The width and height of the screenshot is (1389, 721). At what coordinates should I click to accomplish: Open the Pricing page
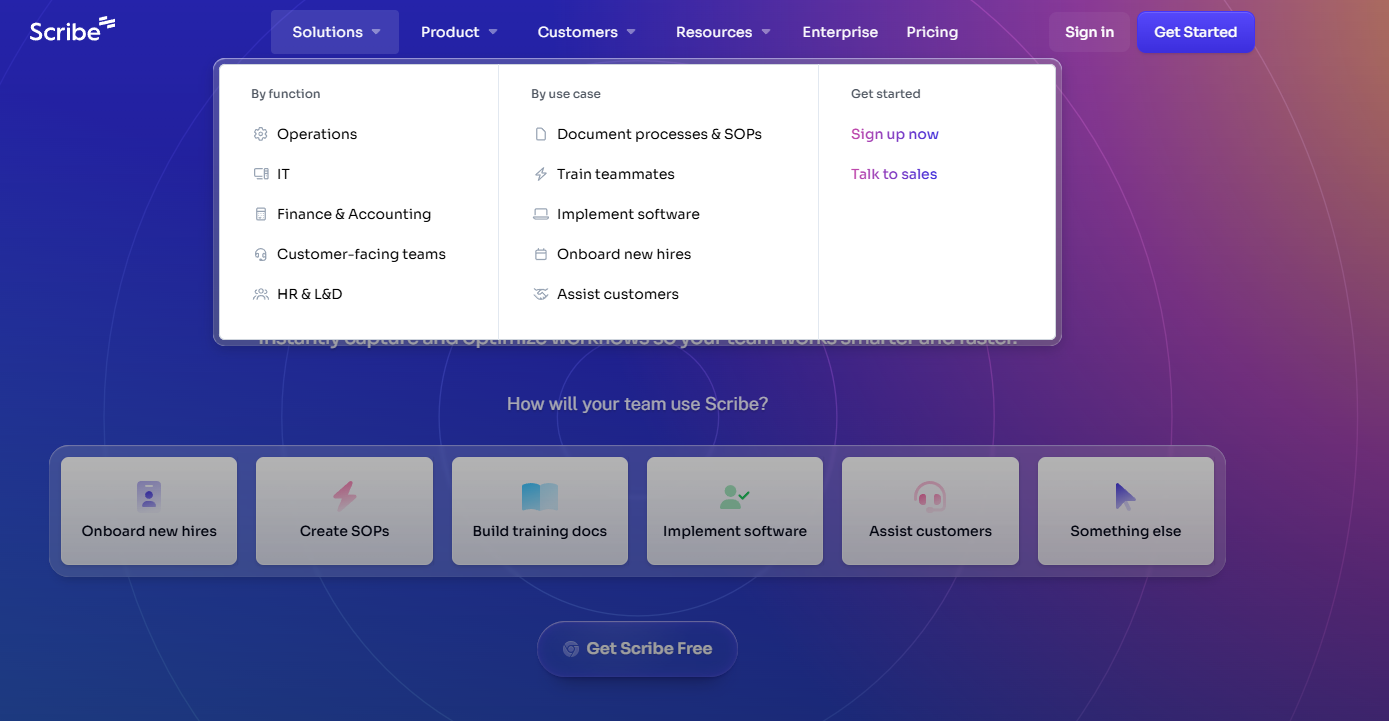pyautogui.click(x=932, y=32)
